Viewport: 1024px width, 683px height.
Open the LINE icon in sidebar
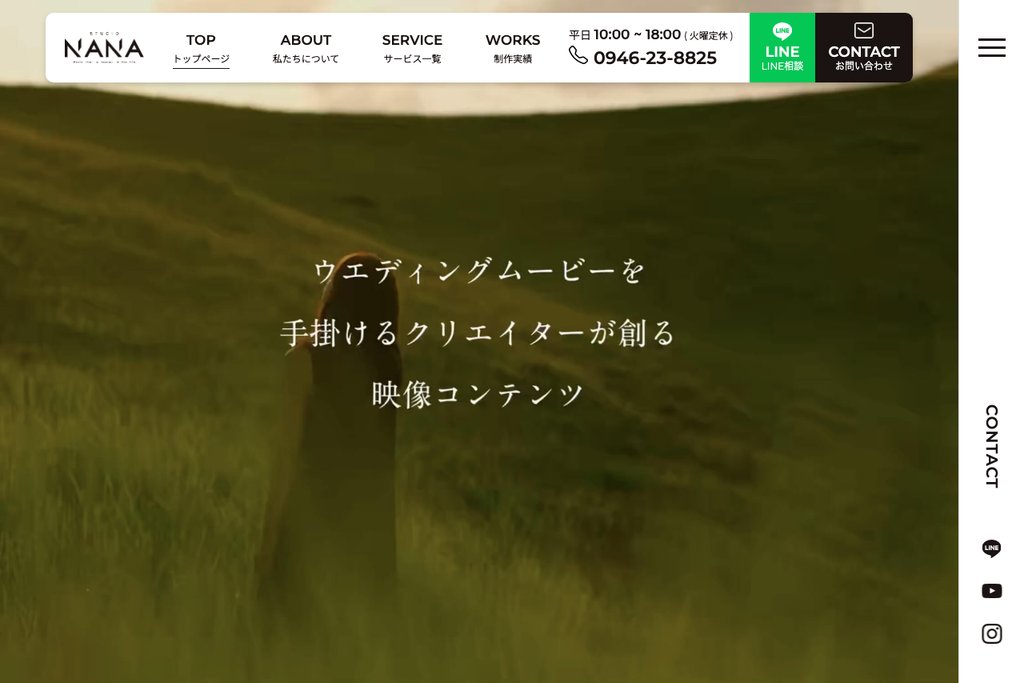point(991,548)
